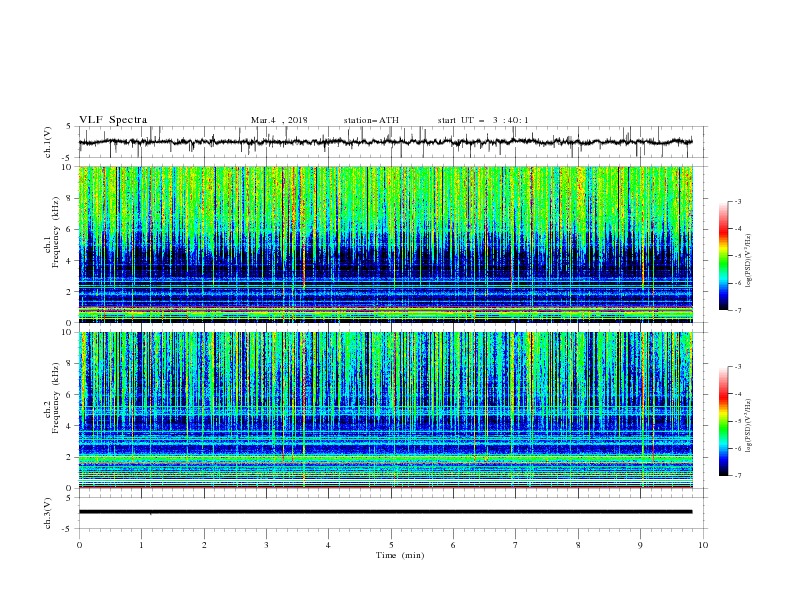
Task: Click the 'VLF Spectra' title text
Action: pos(113,120)
